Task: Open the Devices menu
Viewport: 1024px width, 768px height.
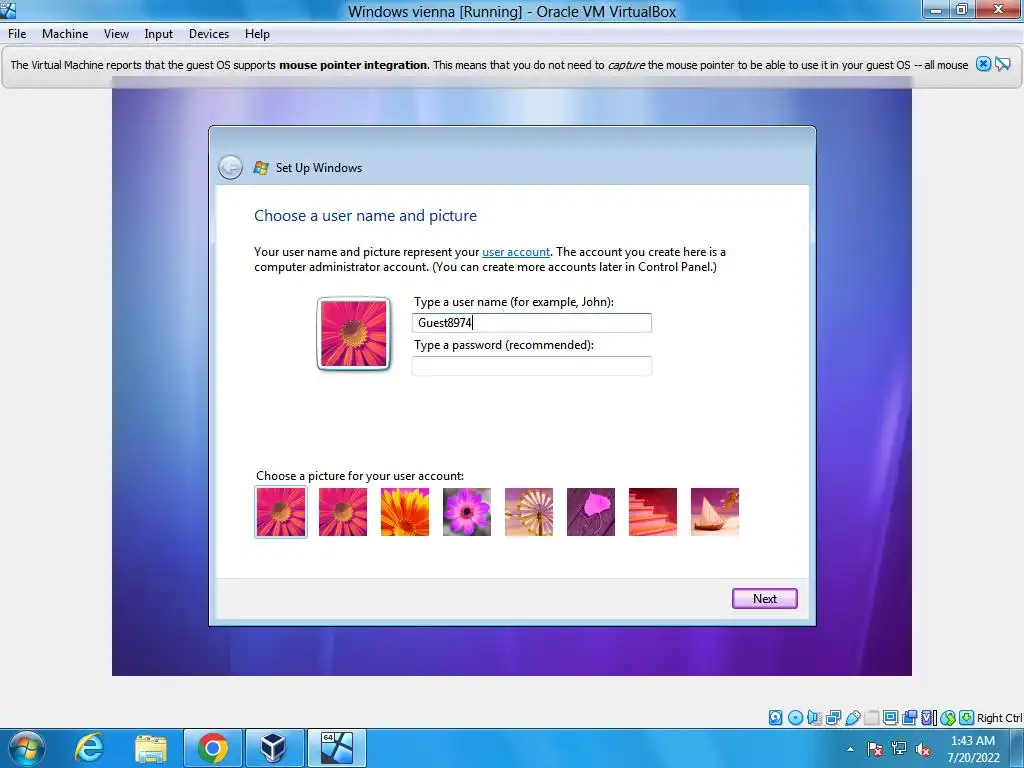Action: pyautogui.click(x=208, y=34)
